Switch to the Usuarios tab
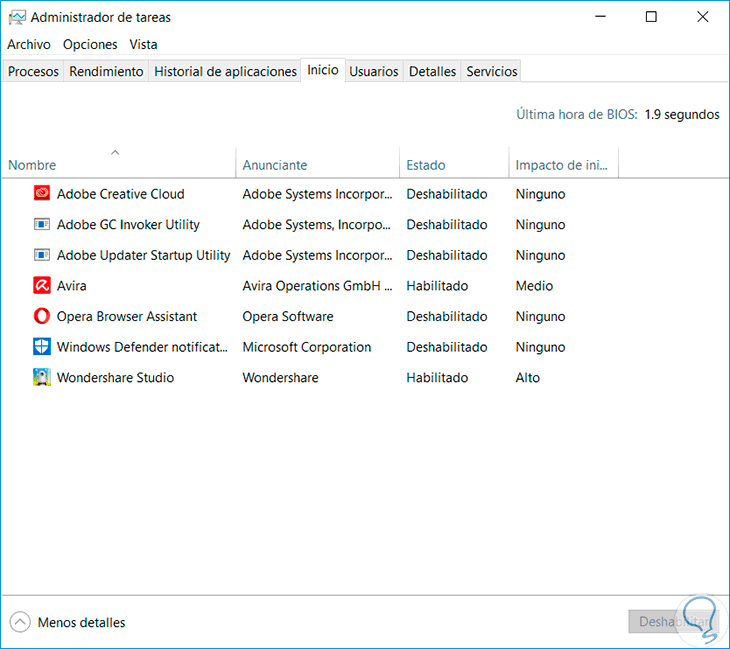This screenshot has width=730, height=649. coord(374,71)
